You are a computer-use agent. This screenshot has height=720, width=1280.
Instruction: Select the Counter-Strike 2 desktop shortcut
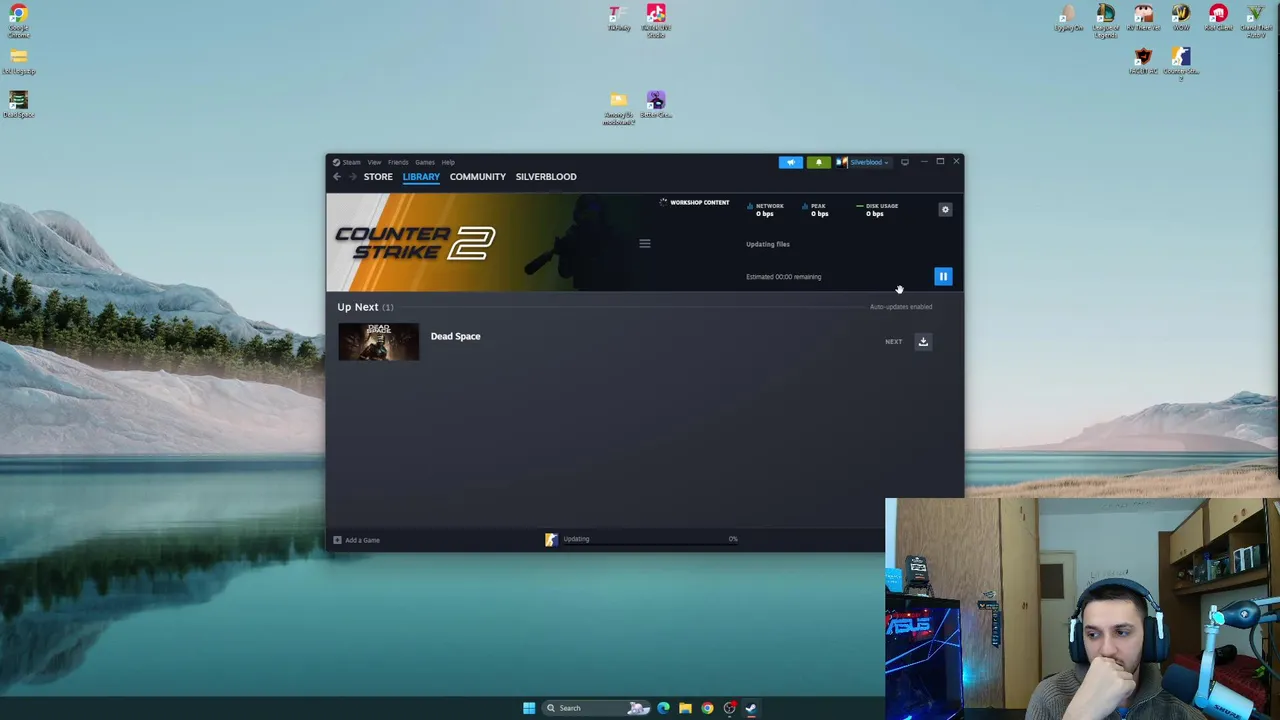click(x=1181, y=64)
